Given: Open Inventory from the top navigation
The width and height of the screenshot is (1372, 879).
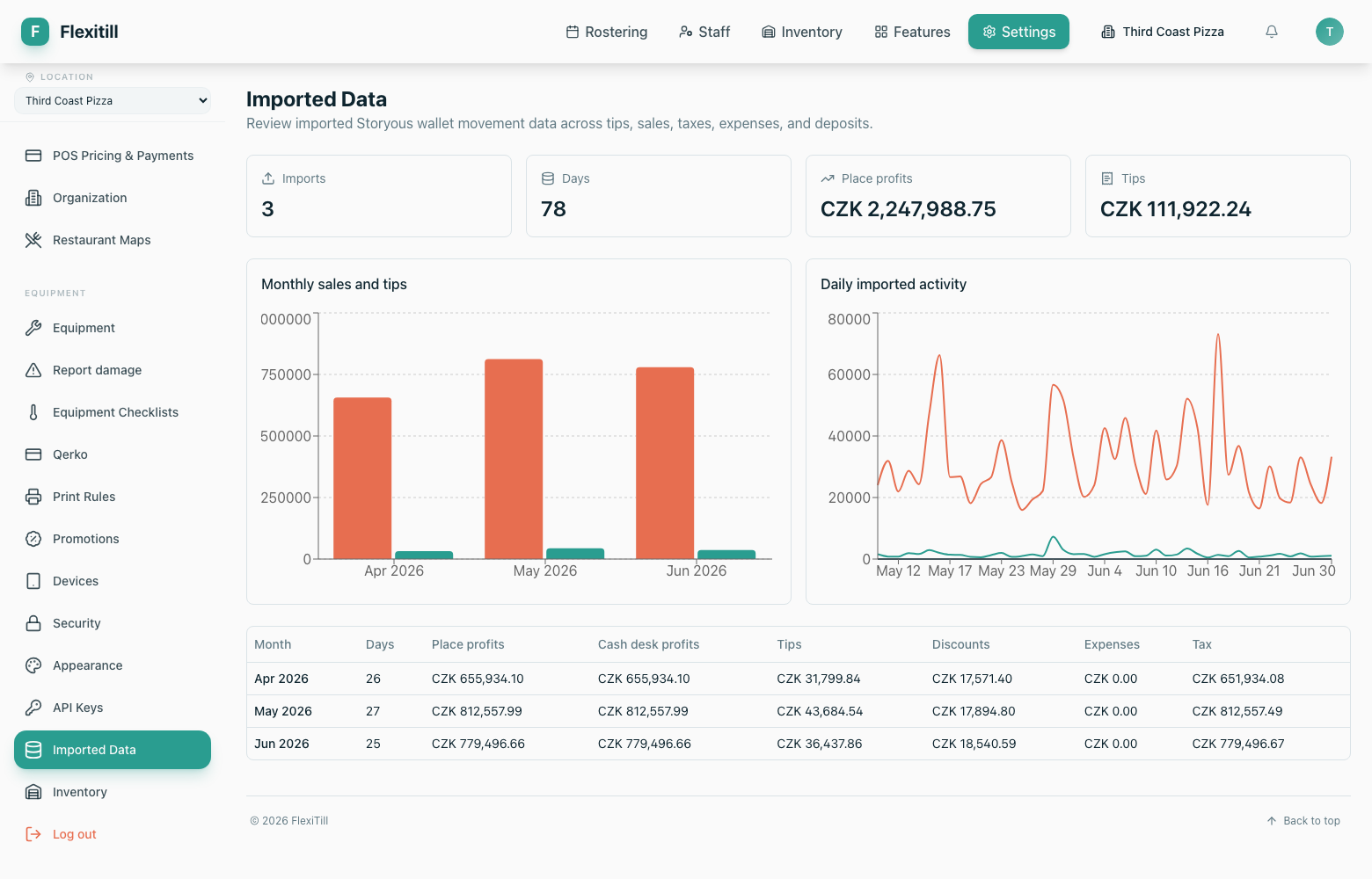Looking at the screenshot, I should tap(802, 32).
